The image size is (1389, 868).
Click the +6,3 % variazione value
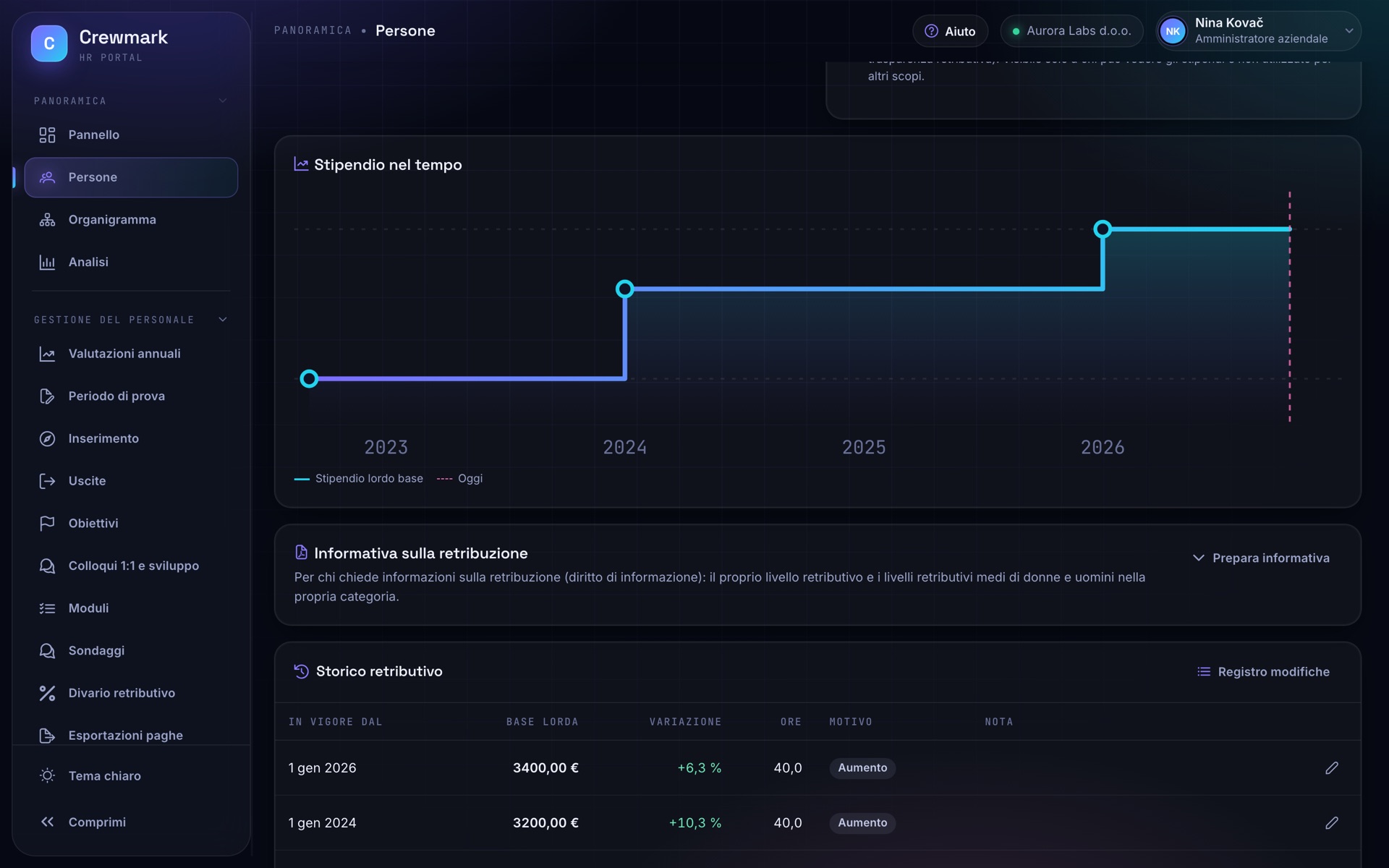pyautogui.click(x=699, y=768)
